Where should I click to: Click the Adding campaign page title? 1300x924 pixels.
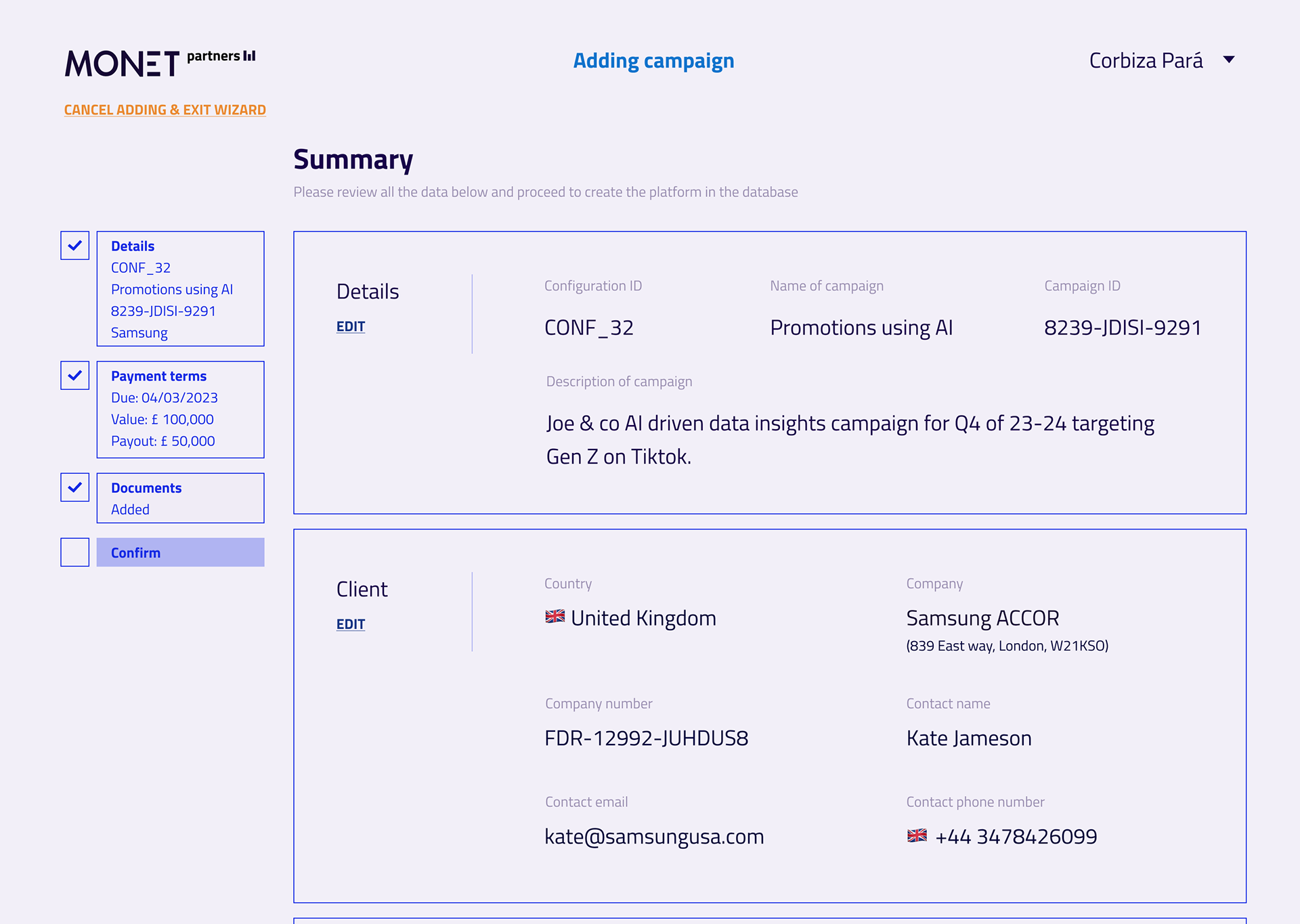[x=653, y=62]
